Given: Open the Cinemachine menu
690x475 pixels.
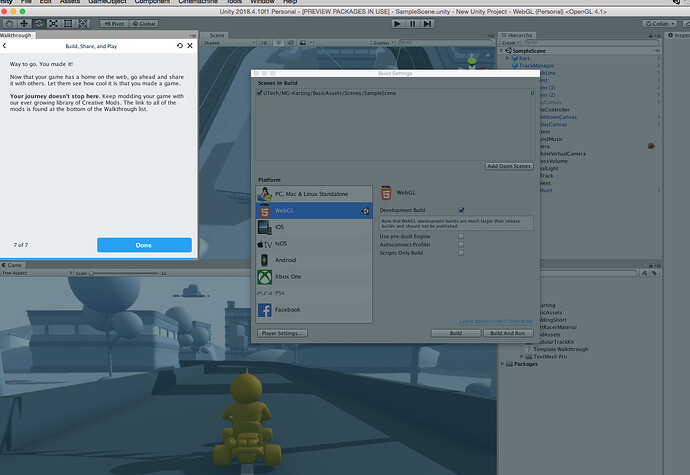Looking at the screenshot, I should point(198,2).
